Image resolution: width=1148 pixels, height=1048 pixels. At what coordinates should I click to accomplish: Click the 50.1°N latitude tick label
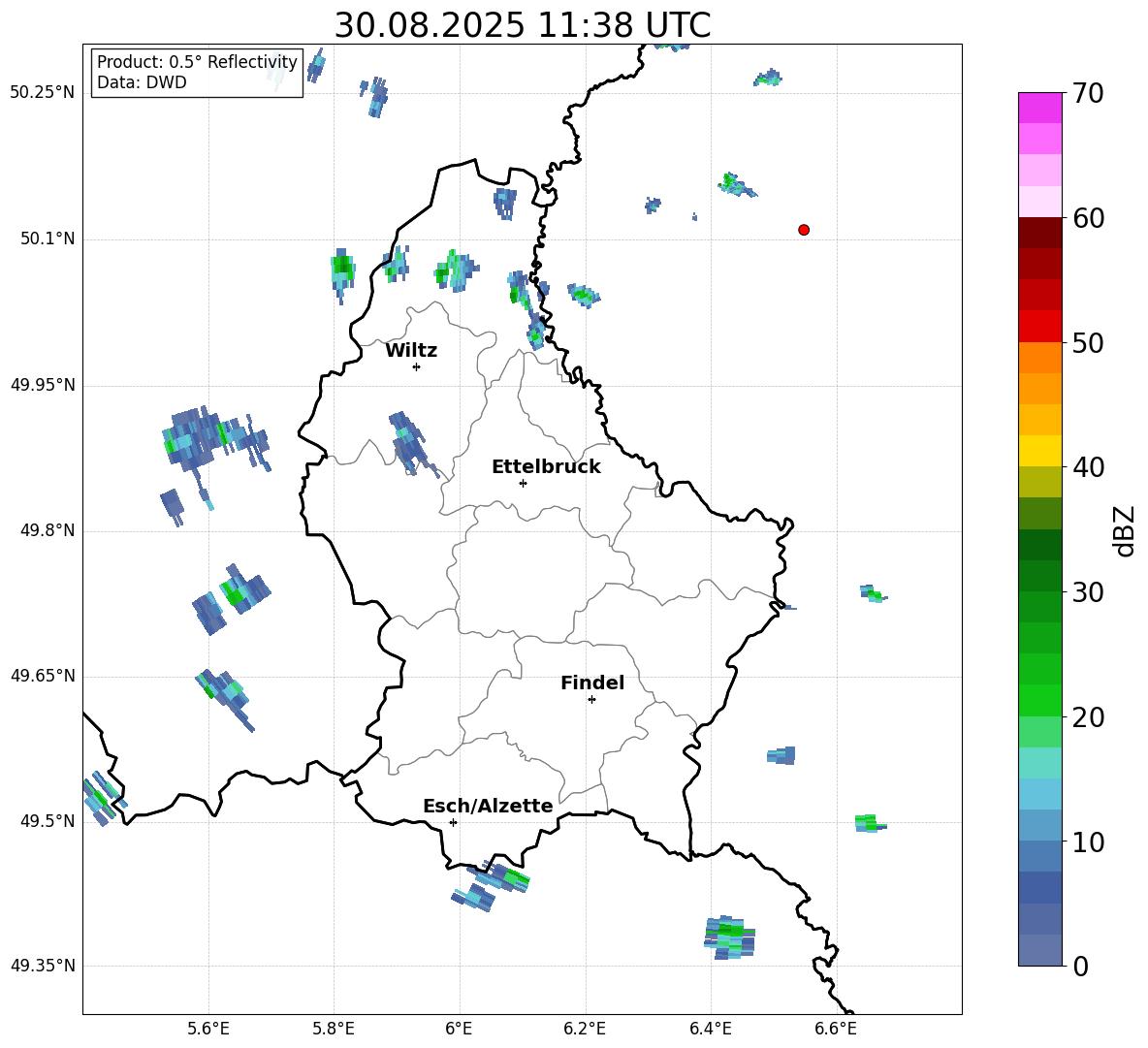coord(48,238)
